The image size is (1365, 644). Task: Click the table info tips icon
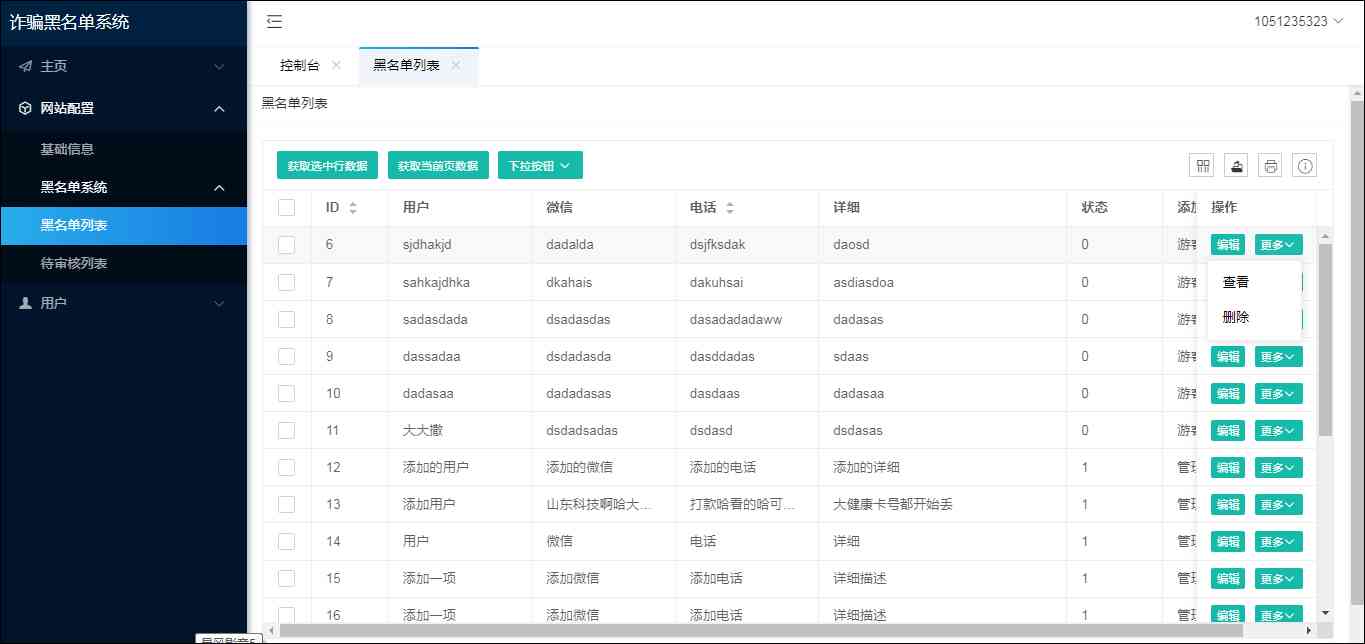[1305, 166]
